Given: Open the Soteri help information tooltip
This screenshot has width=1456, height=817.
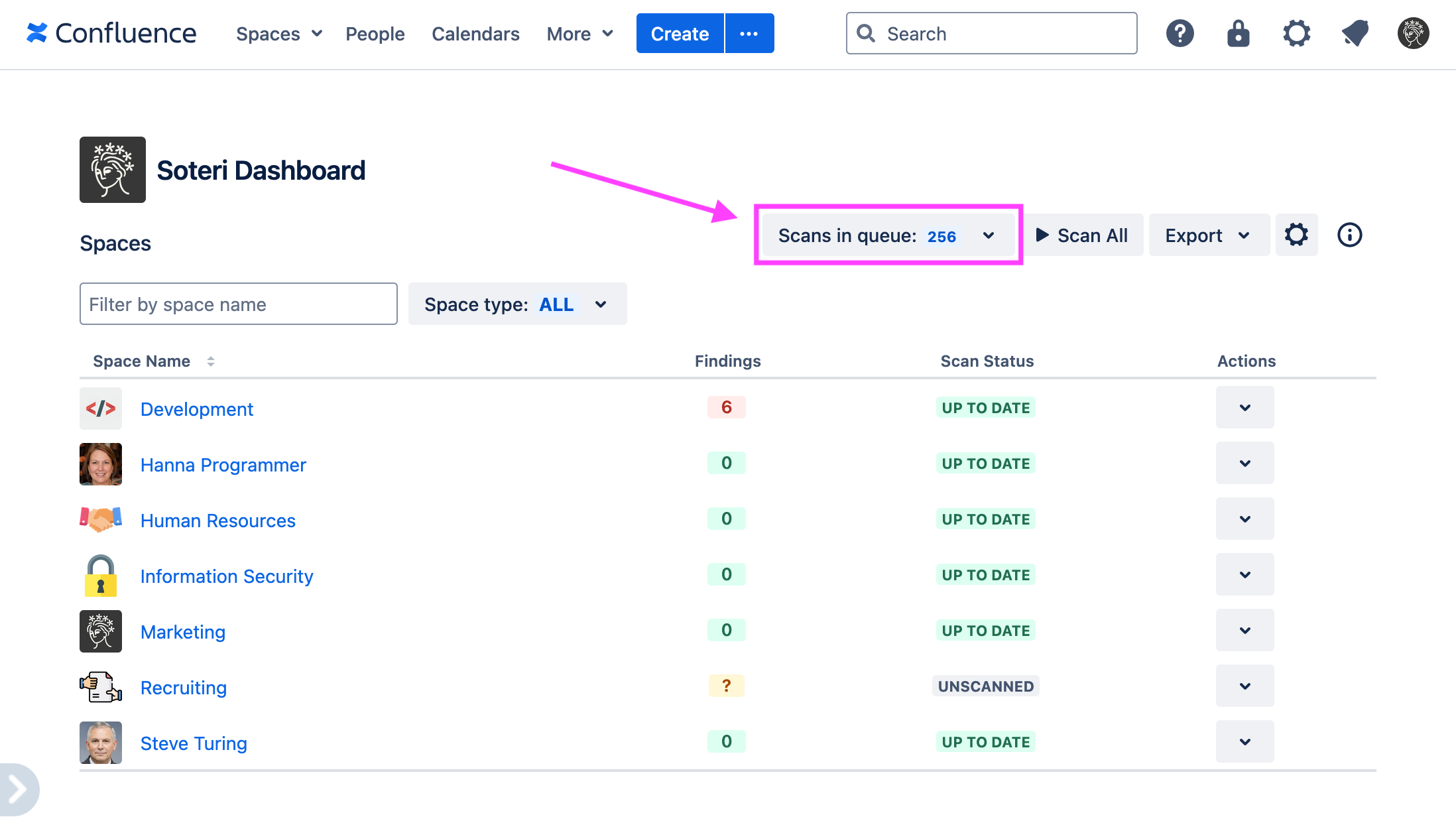Looking at the screenshot, I should point(1349,235).
